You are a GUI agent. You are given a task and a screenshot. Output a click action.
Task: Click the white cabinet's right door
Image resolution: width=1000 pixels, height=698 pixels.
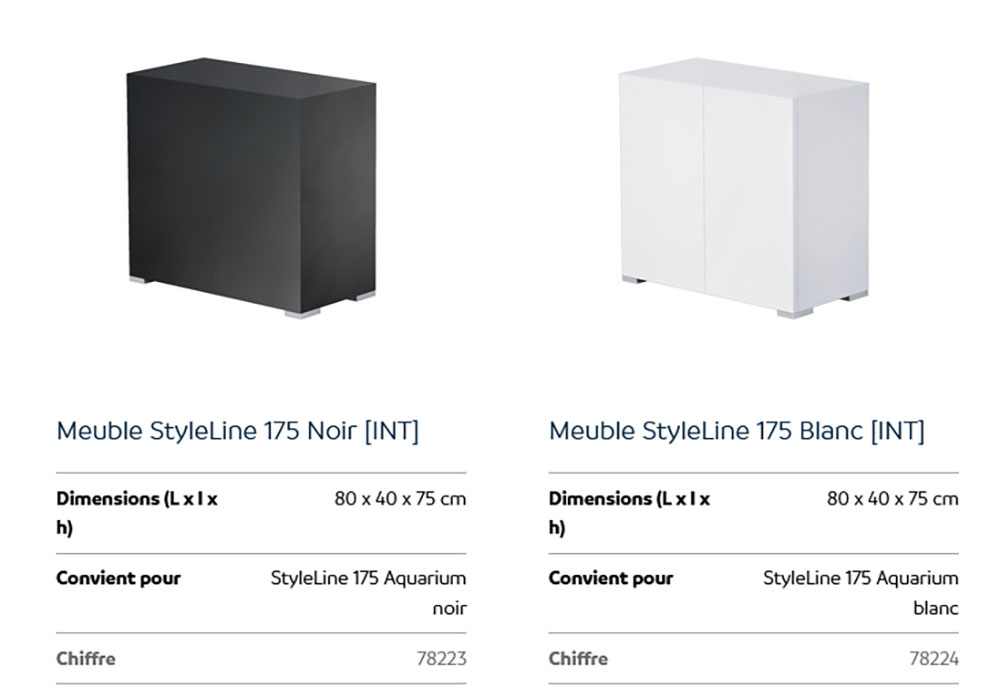pyautogui.click(x=749, y=190)
